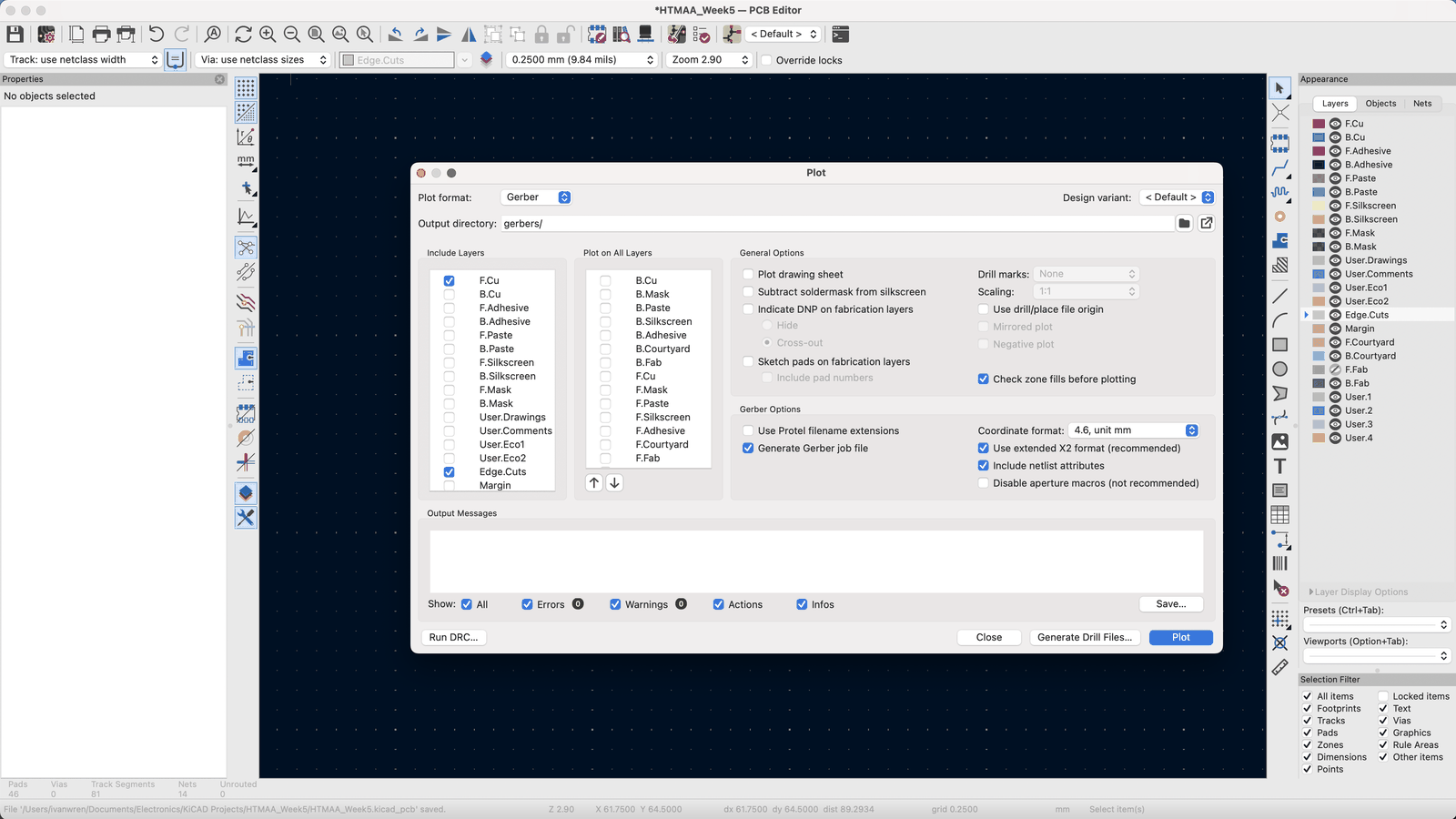The image size is (1456, 819).
Task: Click the Run DRC button
Action: [x=453, y=637]
